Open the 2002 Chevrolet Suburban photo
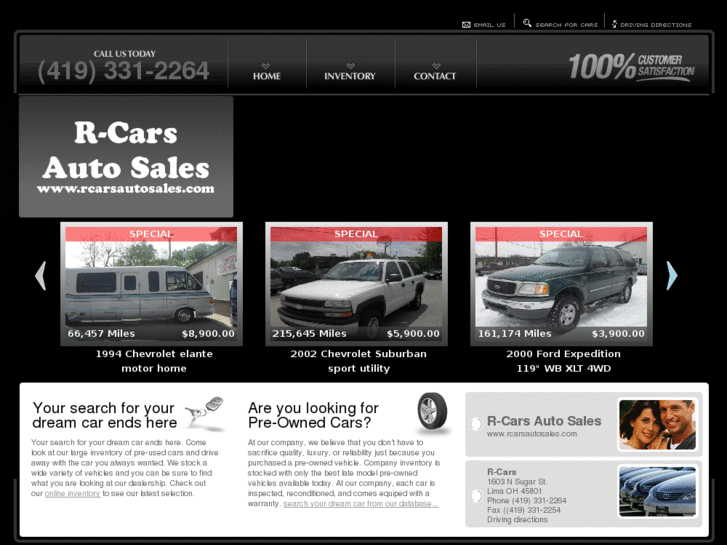This screenshot has width=727, height=545. point(356,284)
